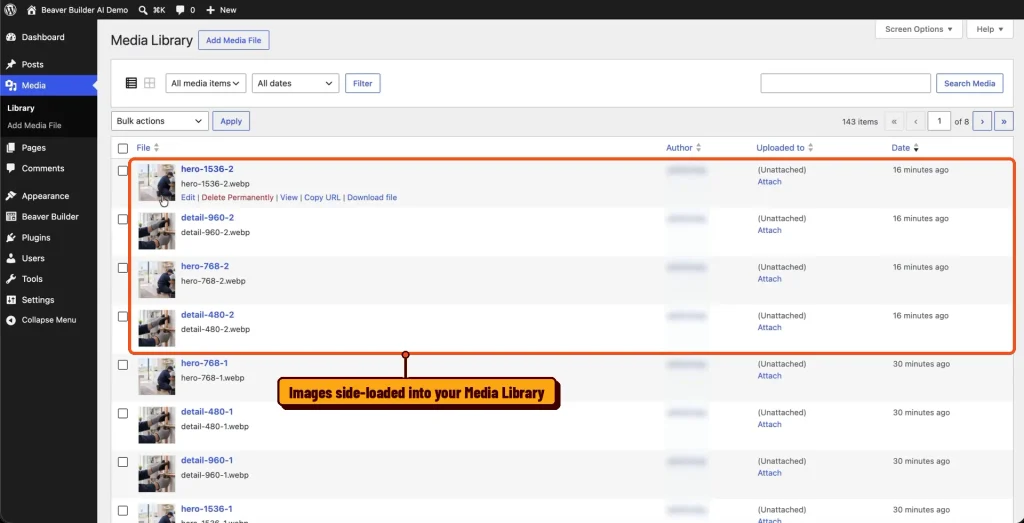Switch to list view icon
Viewport: 1024px width, 523px height.
(131, 83)
